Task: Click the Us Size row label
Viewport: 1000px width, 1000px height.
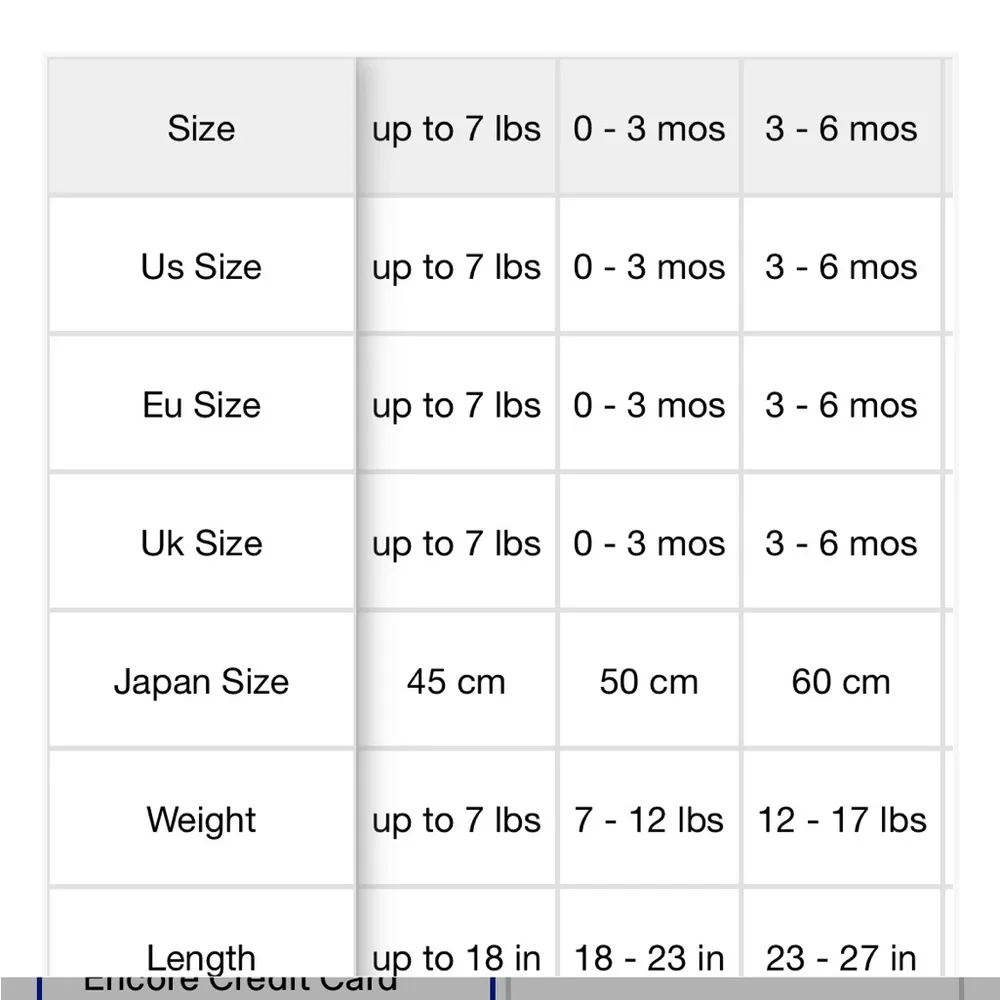Action: 202,266
